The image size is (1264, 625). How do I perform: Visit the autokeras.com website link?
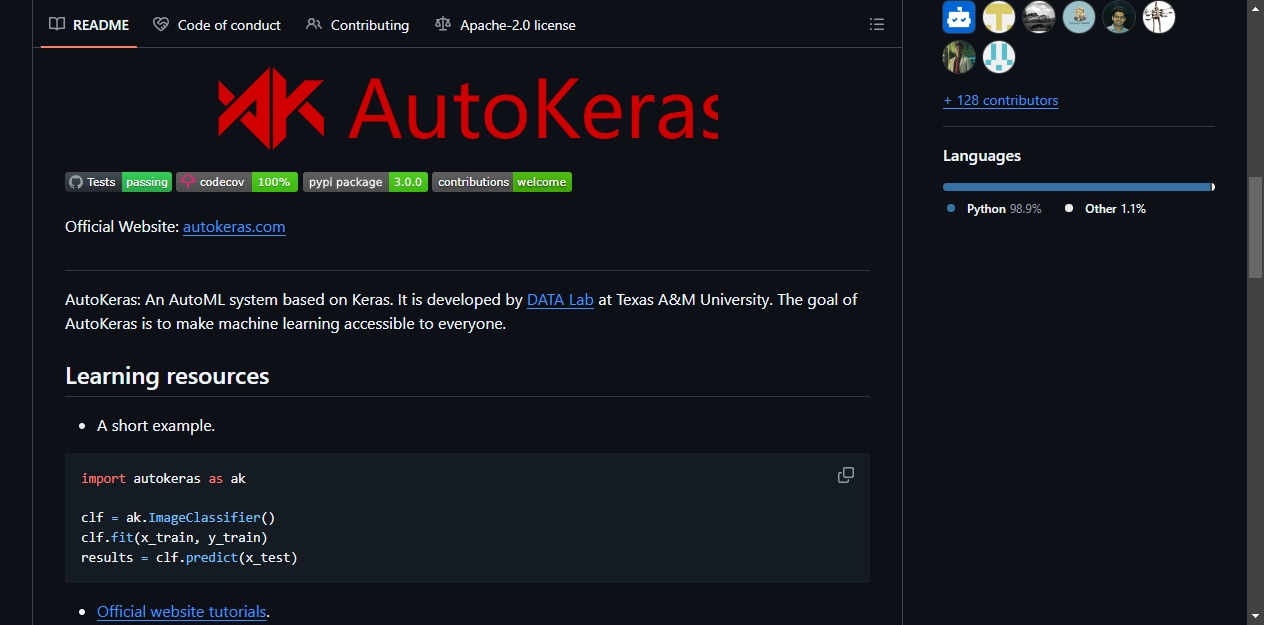click(234, 227)
